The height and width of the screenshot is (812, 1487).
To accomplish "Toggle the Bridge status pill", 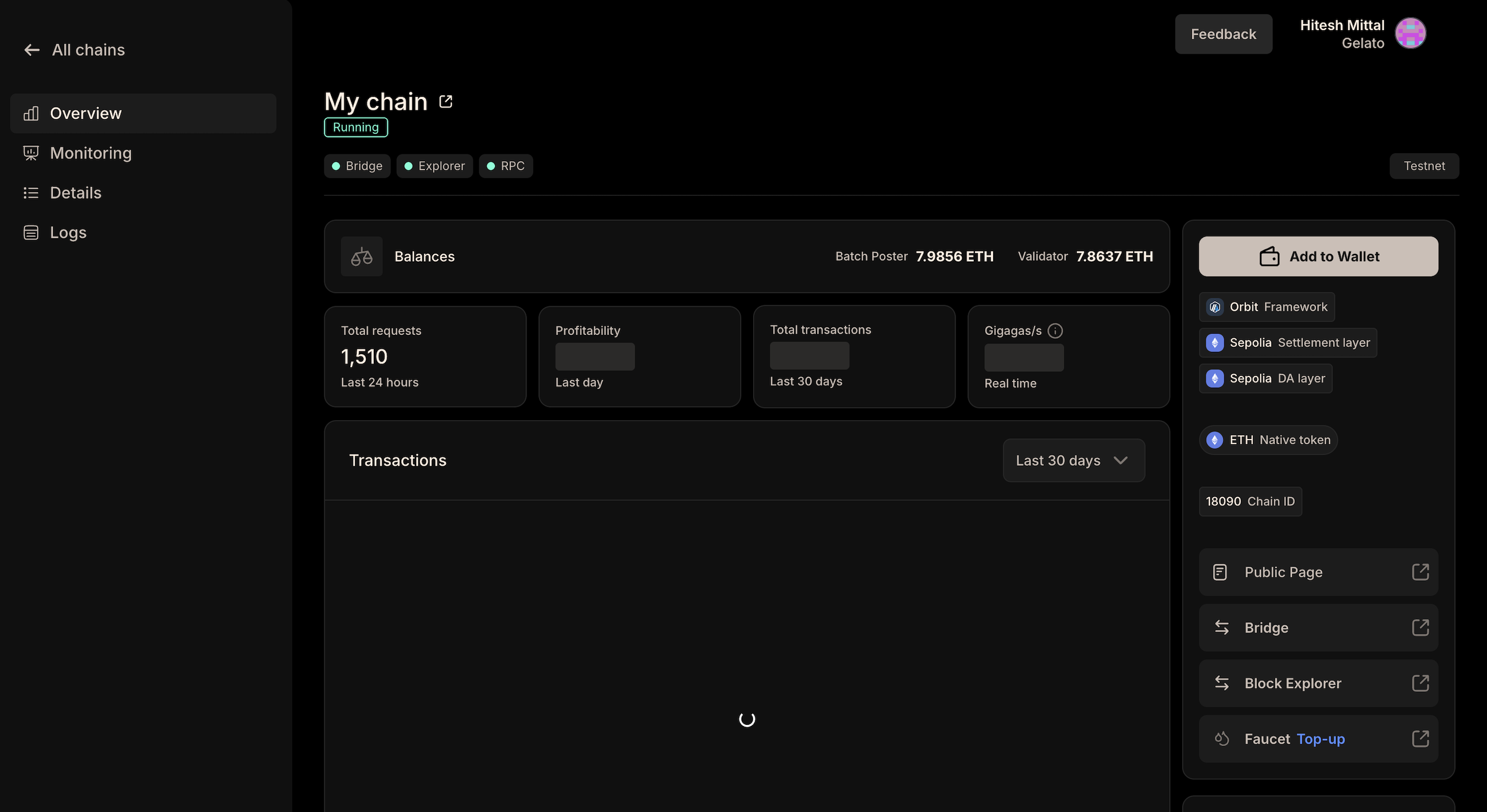I will click(x=357, y=166).
